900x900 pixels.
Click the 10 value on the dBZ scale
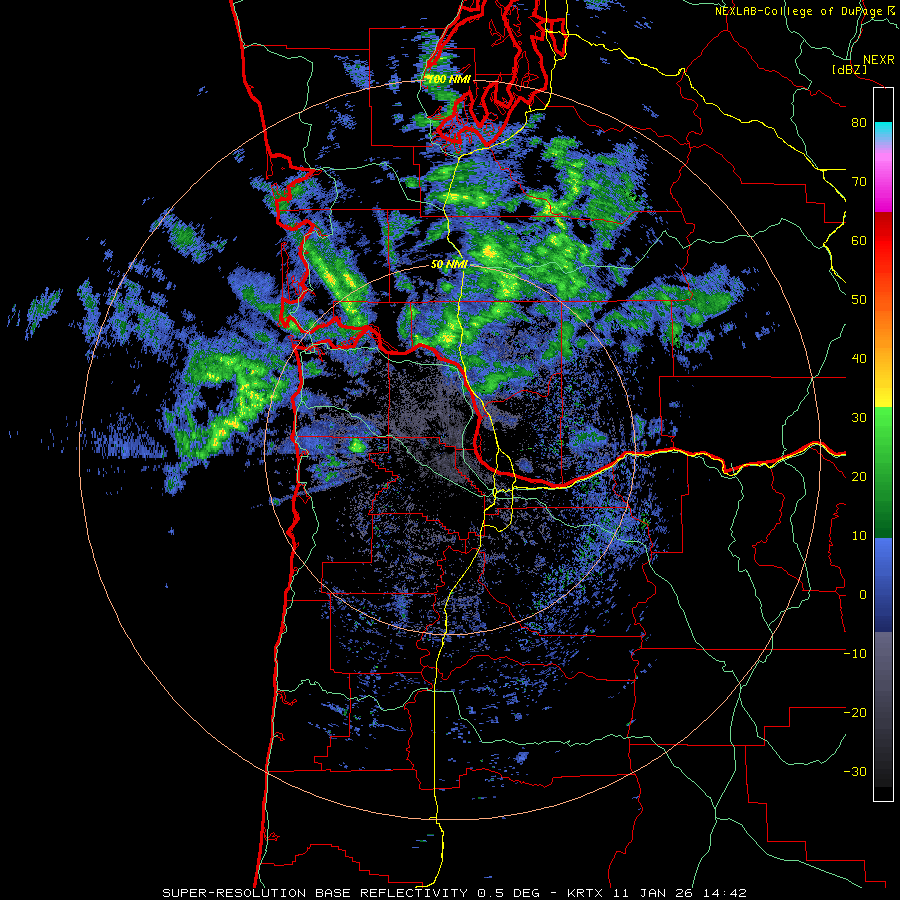[859, 536]
